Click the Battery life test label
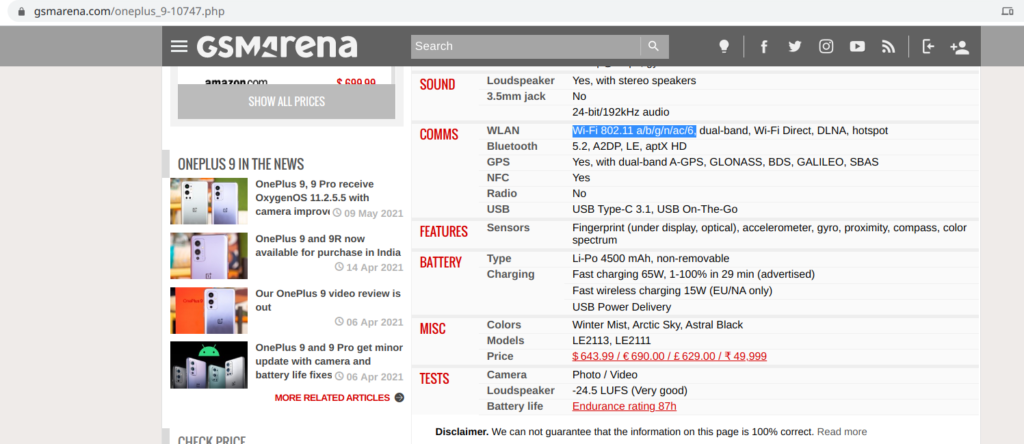This screenshot has width=1024, height=444. [x=515, y=406]
